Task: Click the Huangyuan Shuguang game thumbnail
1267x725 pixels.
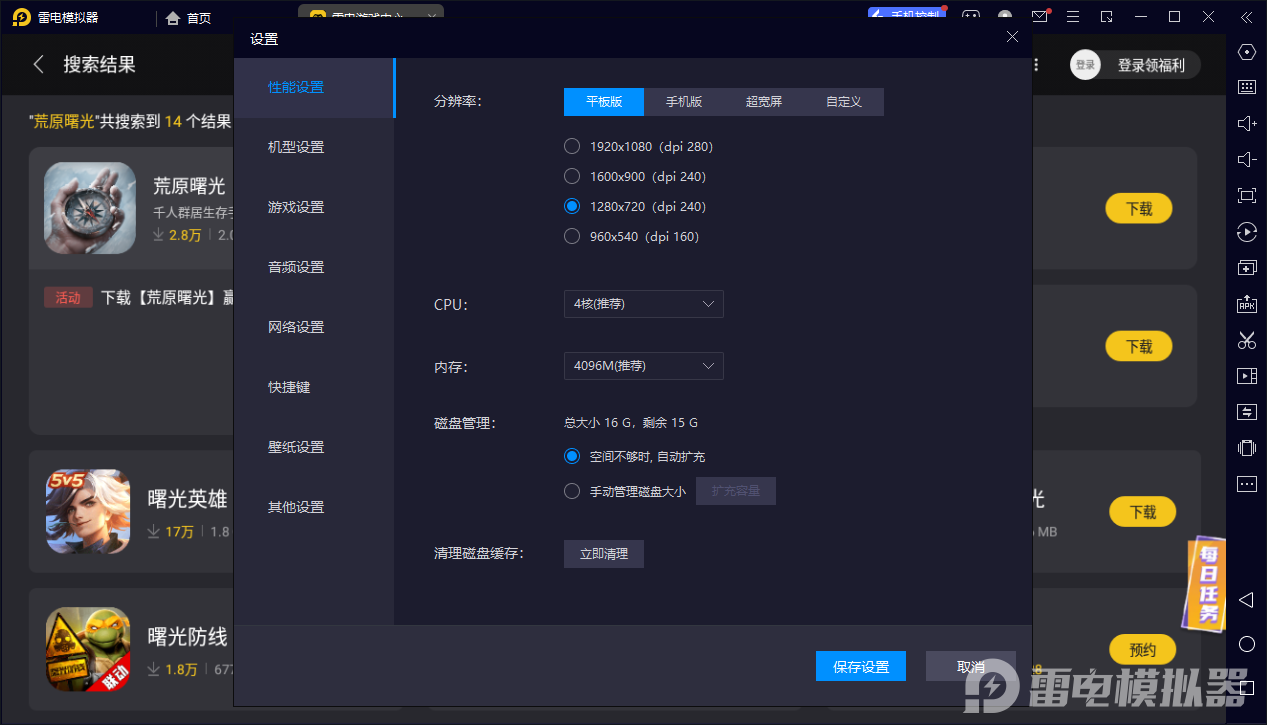Action: pyautogui.click(x=89, y=208)
